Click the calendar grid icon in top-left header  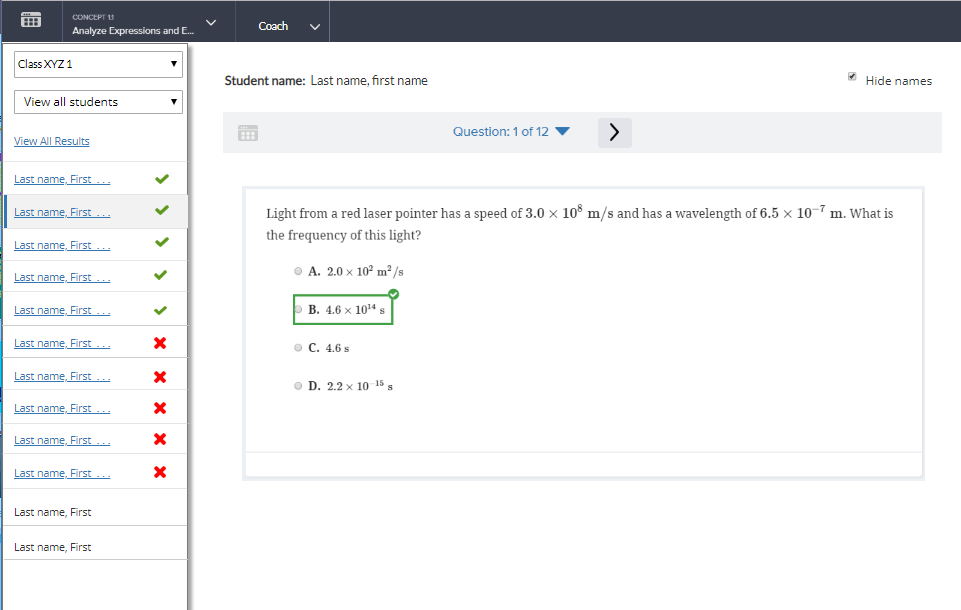(x=31, y=20)
